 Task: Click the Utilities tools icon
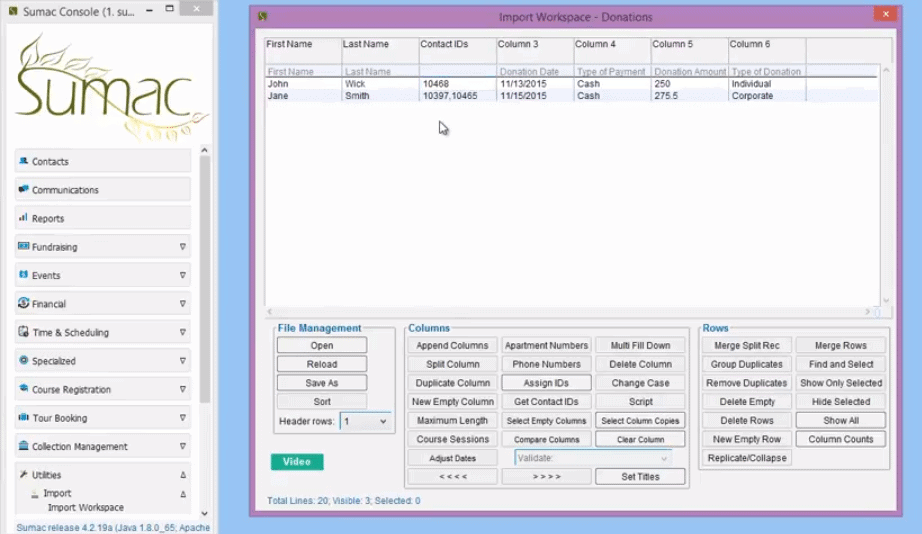24,474
